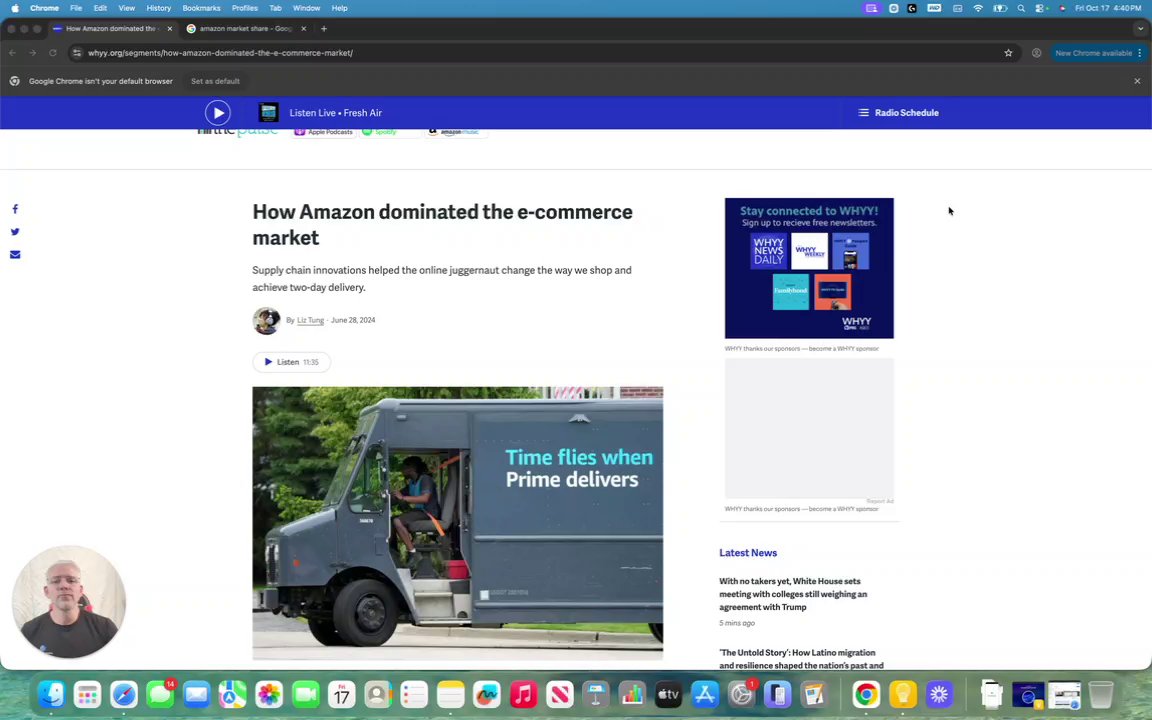Select the How Amazon dominated tab

[111, 29]
